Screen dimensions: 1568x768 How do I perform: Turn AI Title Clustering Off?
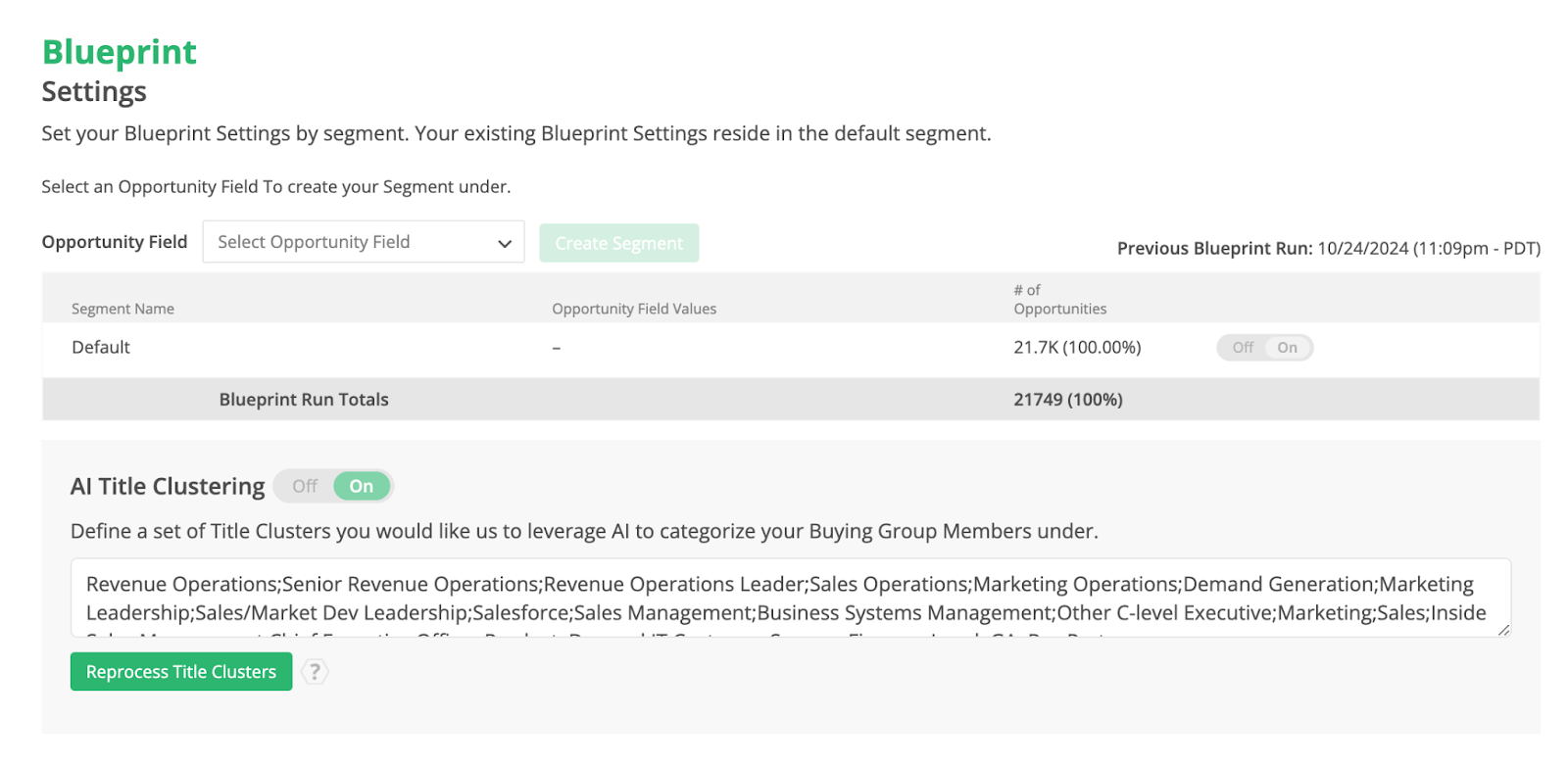tap(305, 486)
